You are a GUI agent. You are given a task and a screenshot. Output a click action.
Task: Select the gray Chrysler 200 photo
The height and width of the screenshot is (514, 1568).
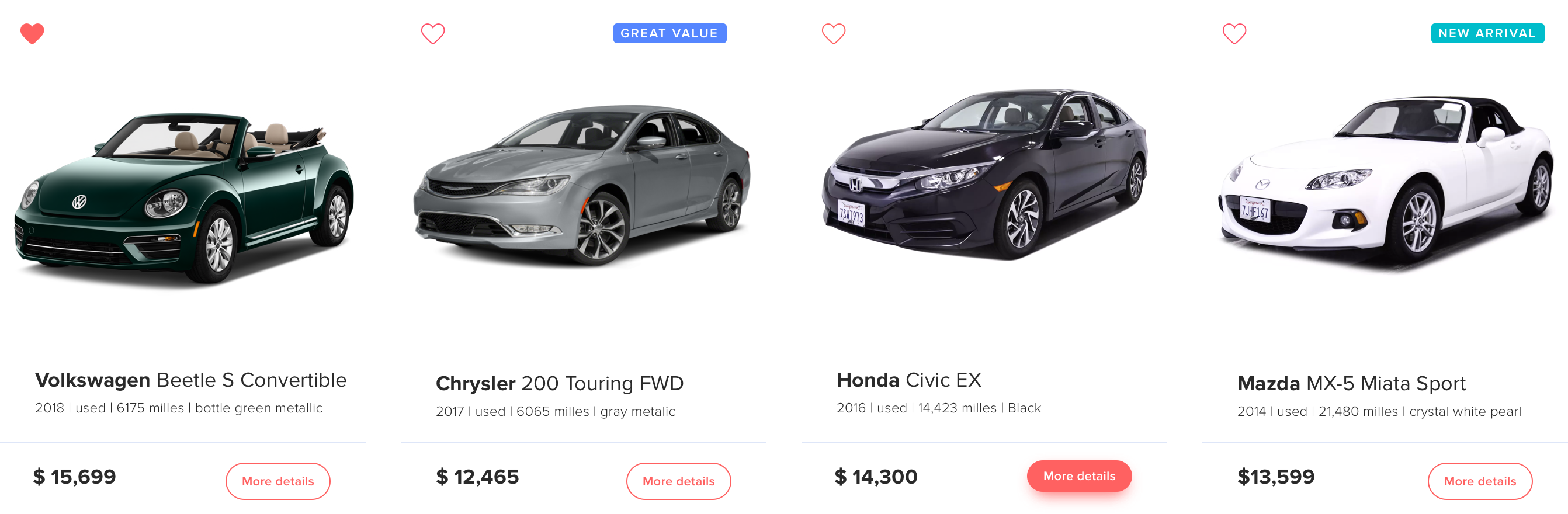582,186
